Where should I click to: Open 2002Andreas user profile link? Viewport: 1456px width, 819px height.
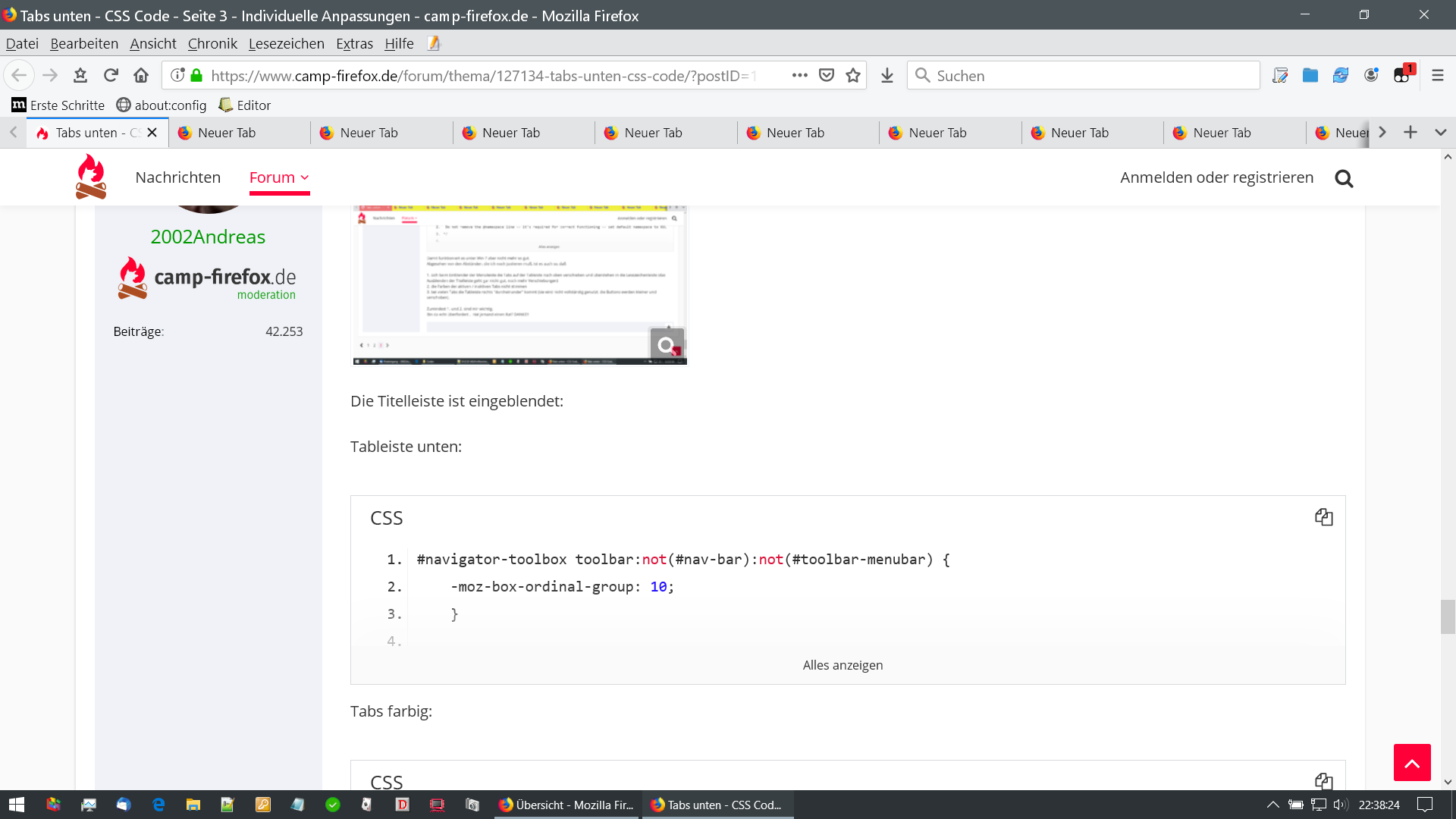click(x=208, y=237)
